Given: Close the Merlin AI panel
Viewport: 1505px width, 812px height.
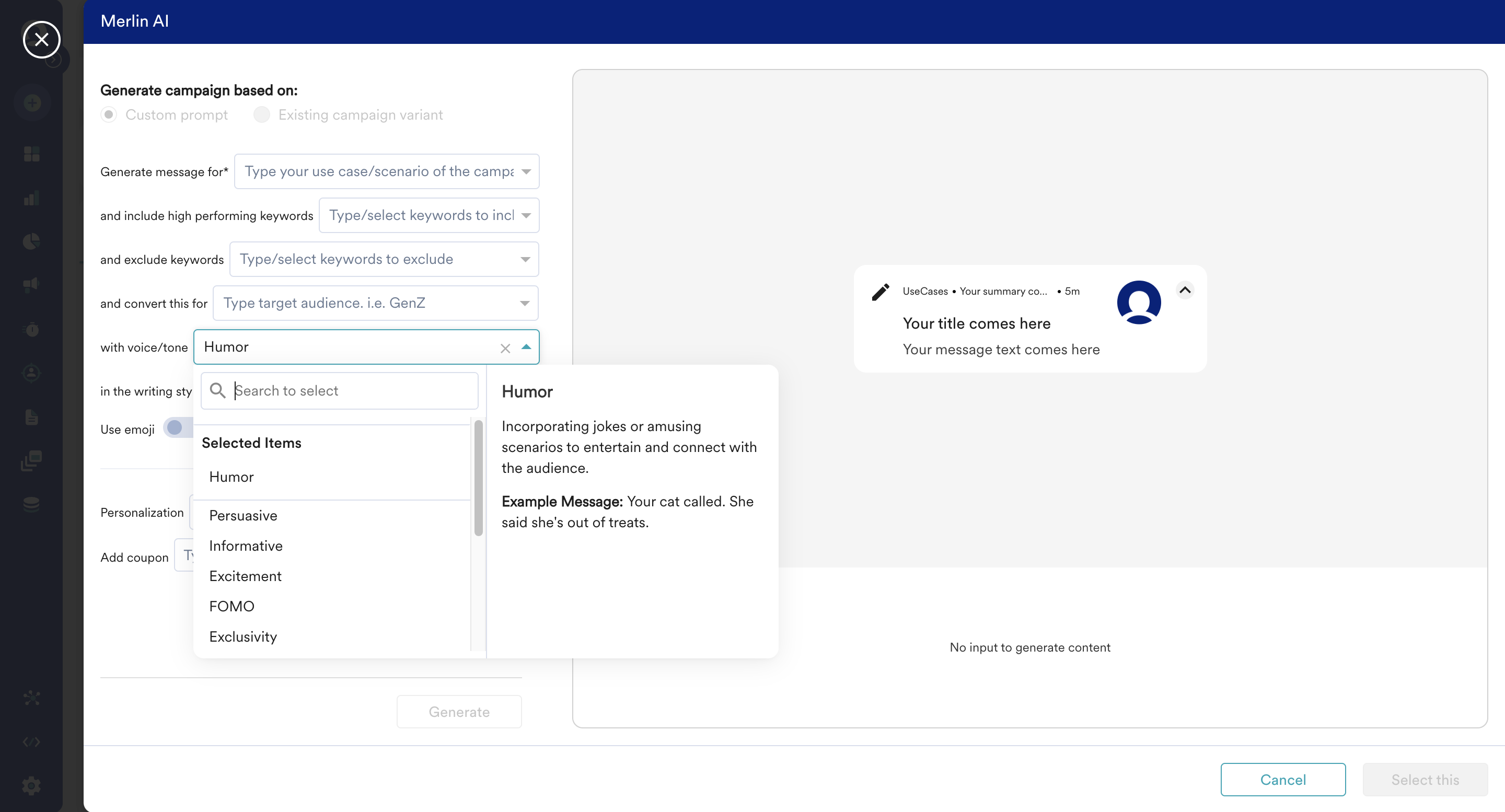Looking at the screenshot, I should pos(41,40).
